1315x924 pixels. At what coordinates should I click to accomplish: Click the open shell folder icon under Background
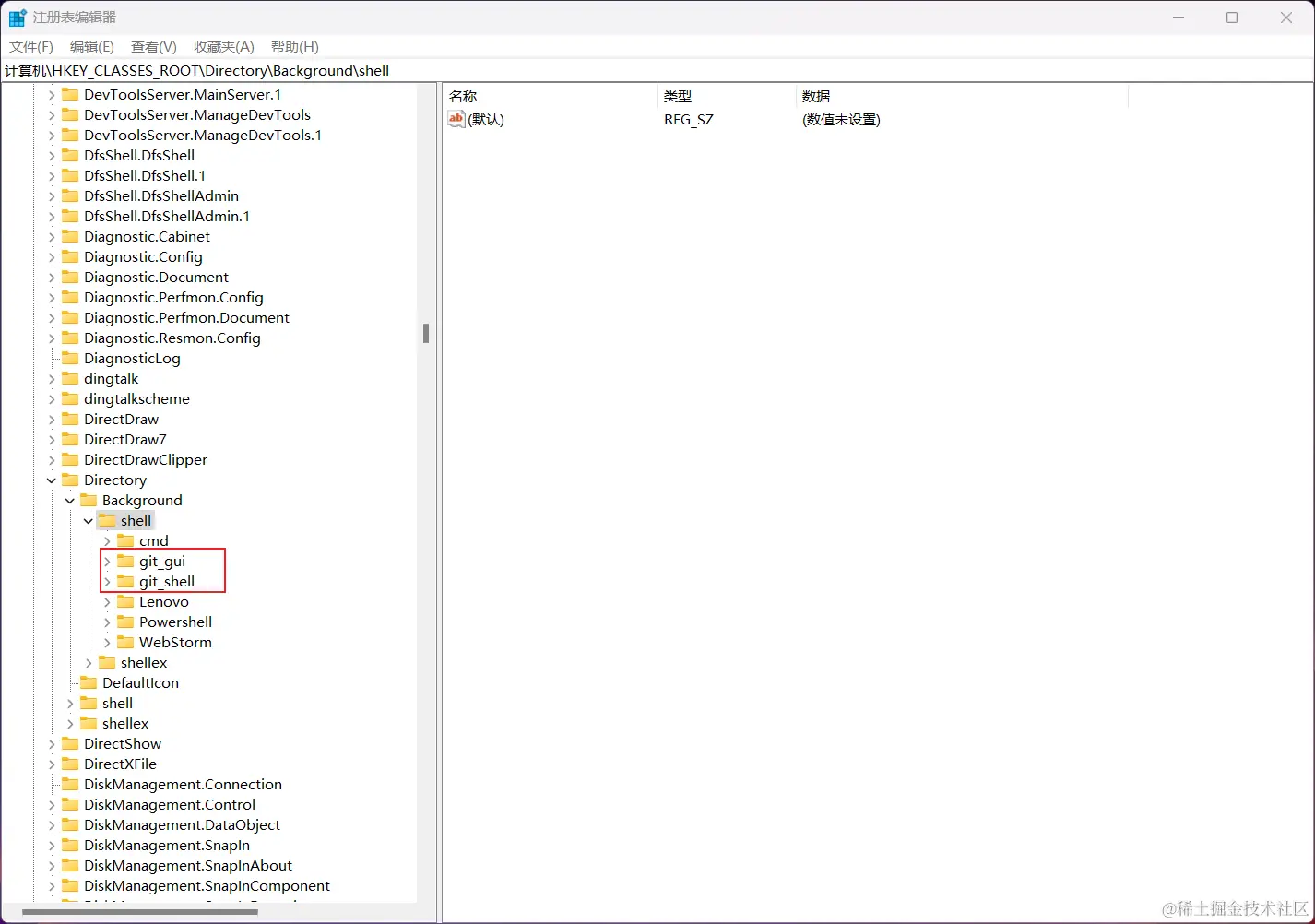tap(107, 520)
